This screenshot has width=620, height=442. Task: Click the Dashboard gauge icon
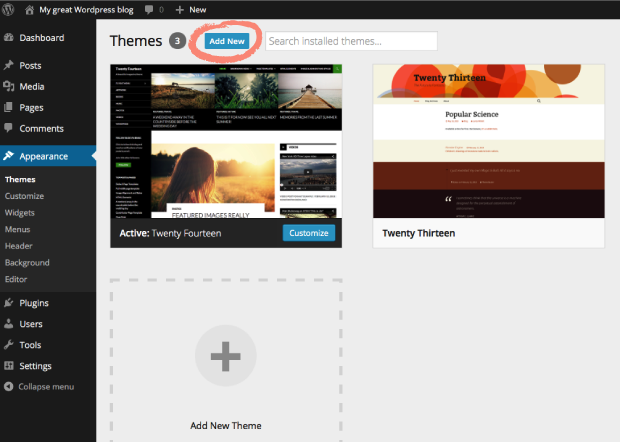(9, 38)
